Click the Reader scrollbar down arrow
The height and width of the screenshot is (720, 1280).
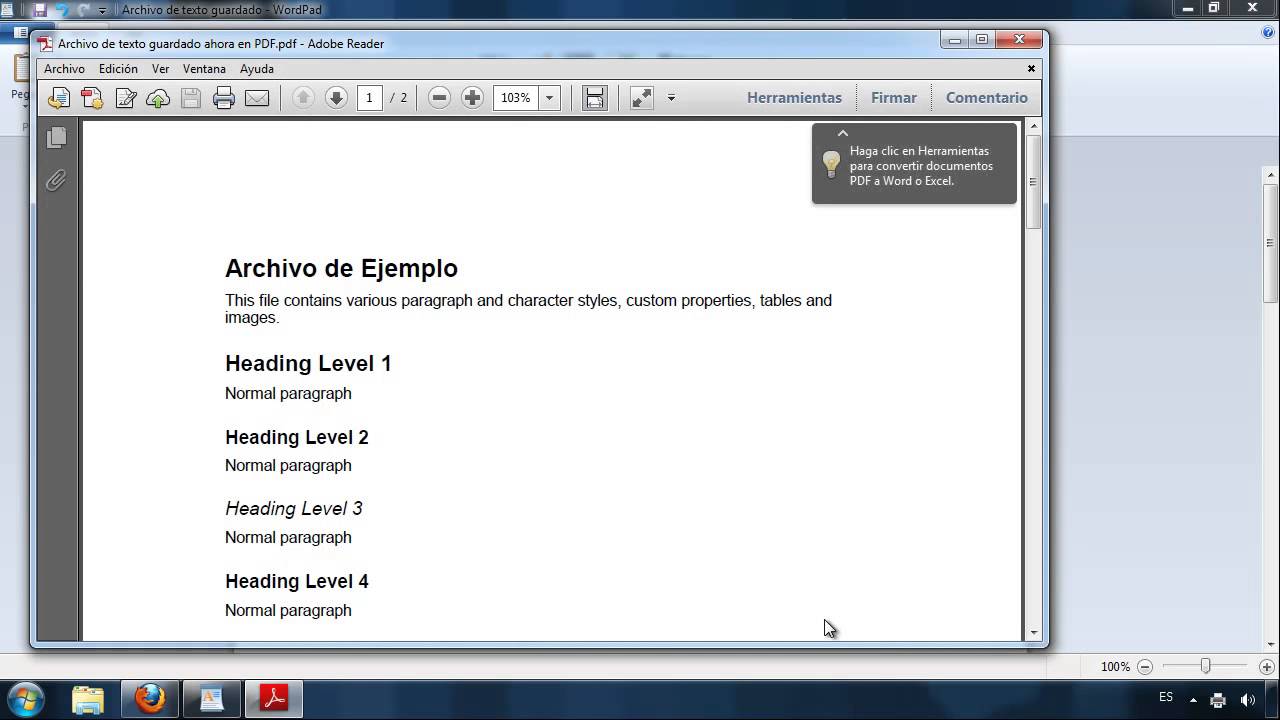pos(1033,633)
